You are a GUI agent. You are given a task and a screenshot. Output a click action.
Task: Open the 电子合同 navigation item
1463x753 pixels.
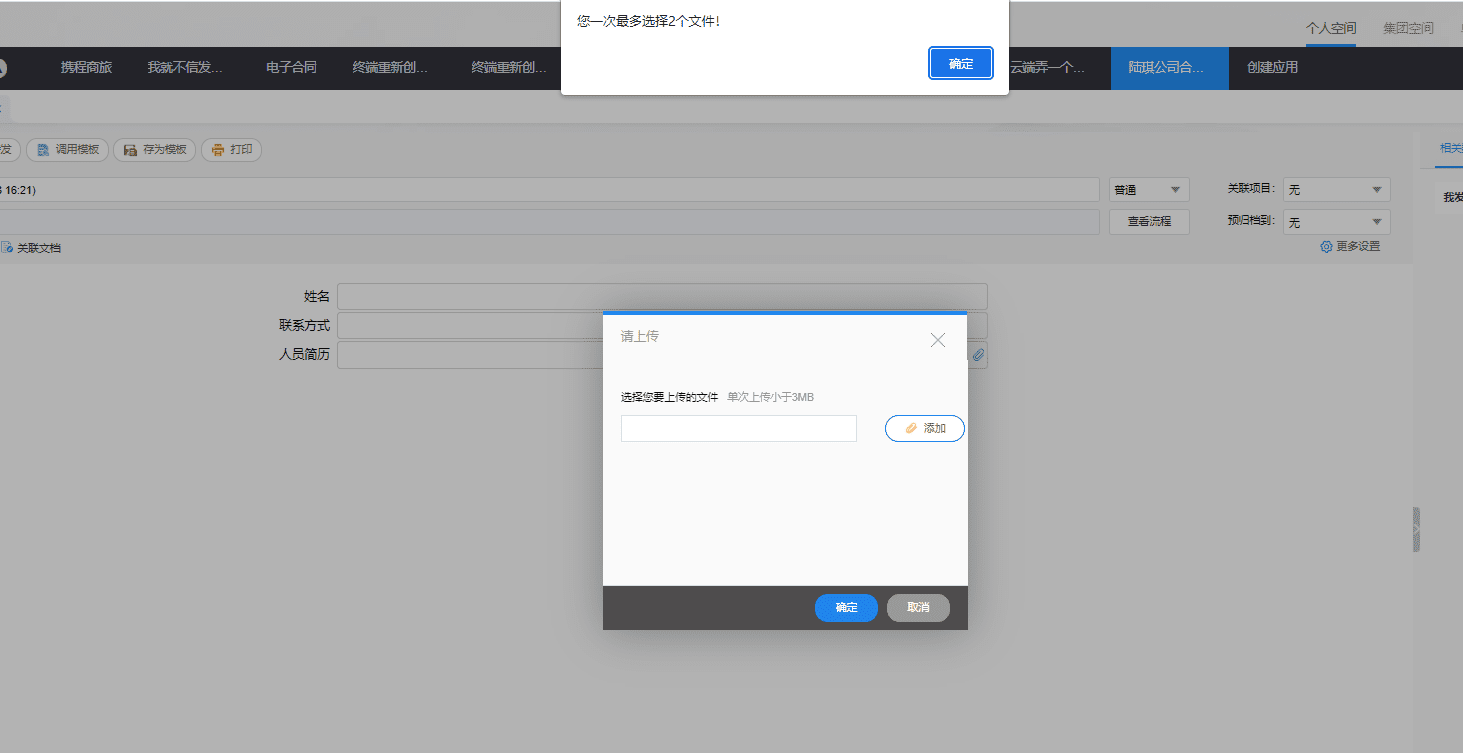[291, 68]
